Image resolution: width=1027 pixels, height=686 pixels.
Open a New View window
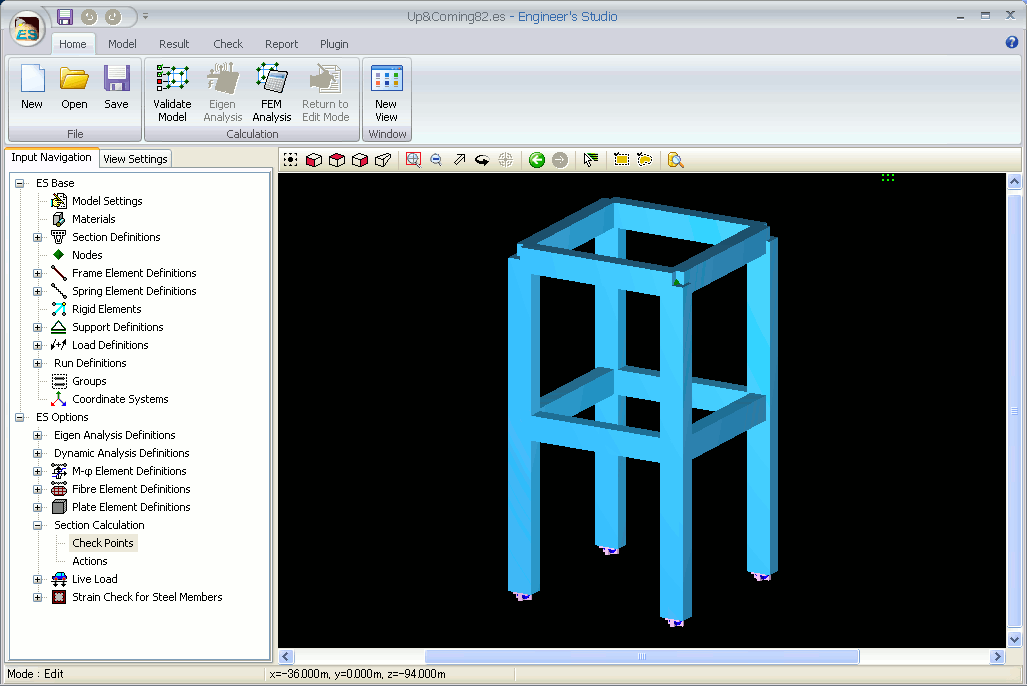[x=386, y=91]
